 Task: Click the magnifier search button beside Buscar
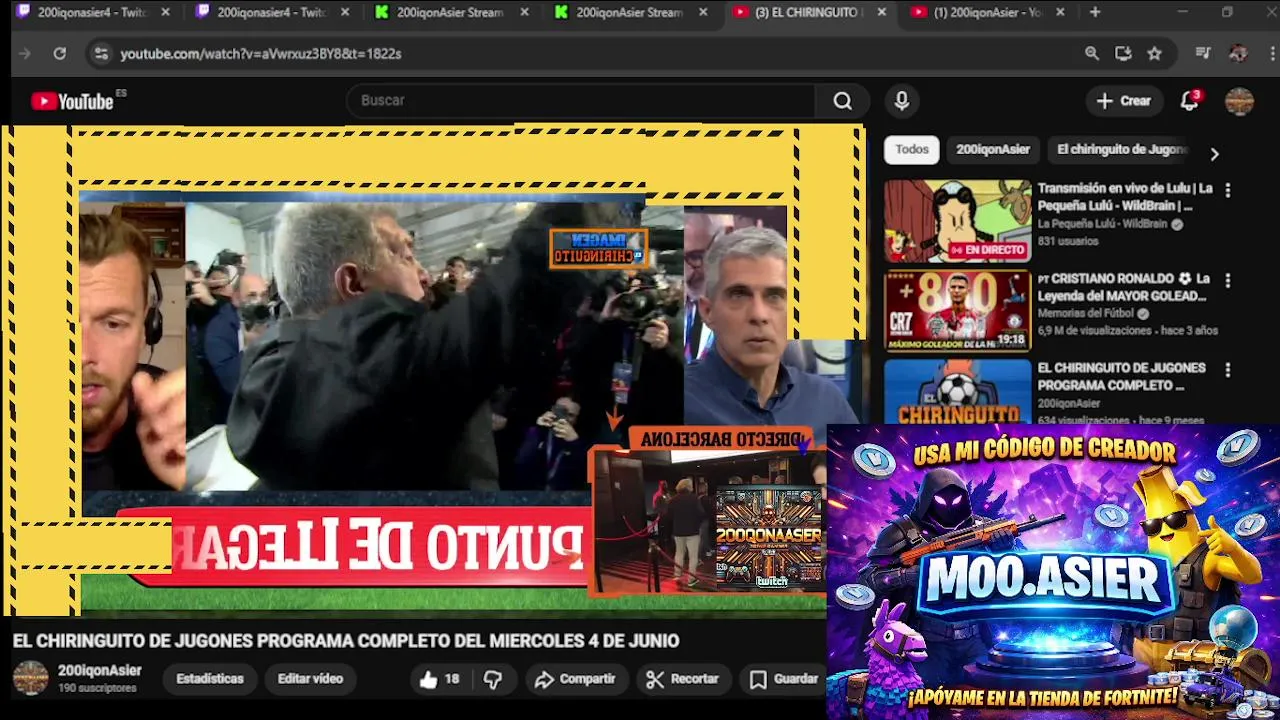[x=843, y=101]
